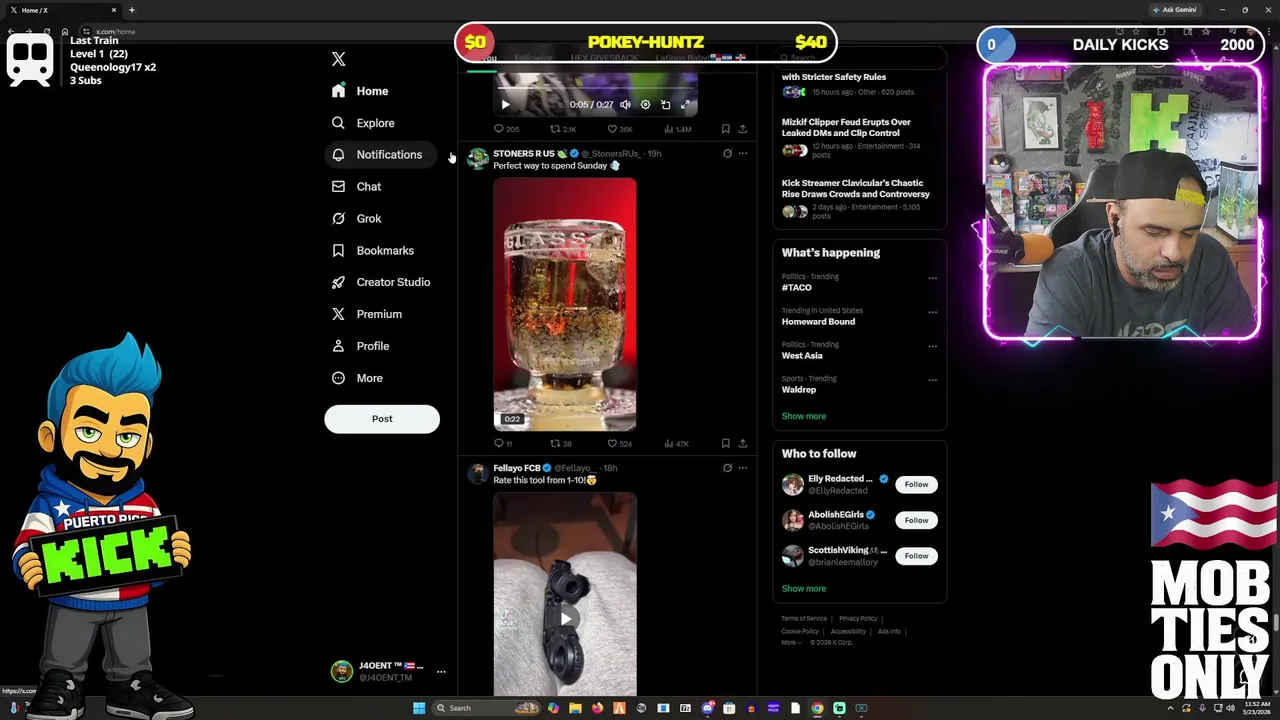Like the post with 36K likes
Screen dimensions: 1280x720
tap(620, 129)
